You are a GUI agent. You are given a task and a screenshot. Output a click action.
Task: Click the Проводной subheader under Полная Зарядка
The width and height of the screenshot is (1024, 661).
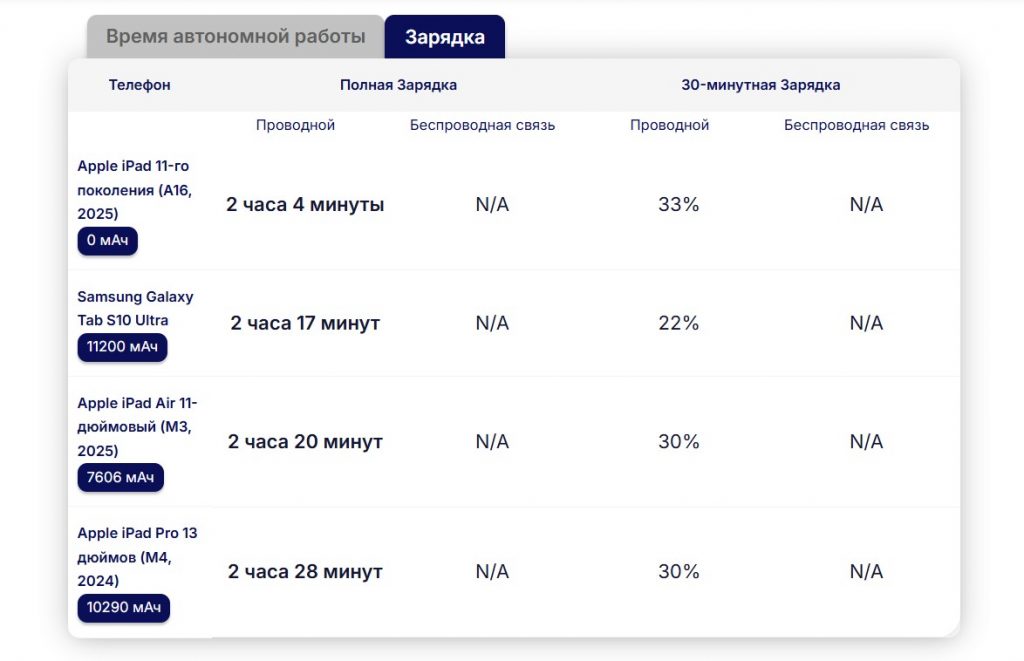(295, 125)
